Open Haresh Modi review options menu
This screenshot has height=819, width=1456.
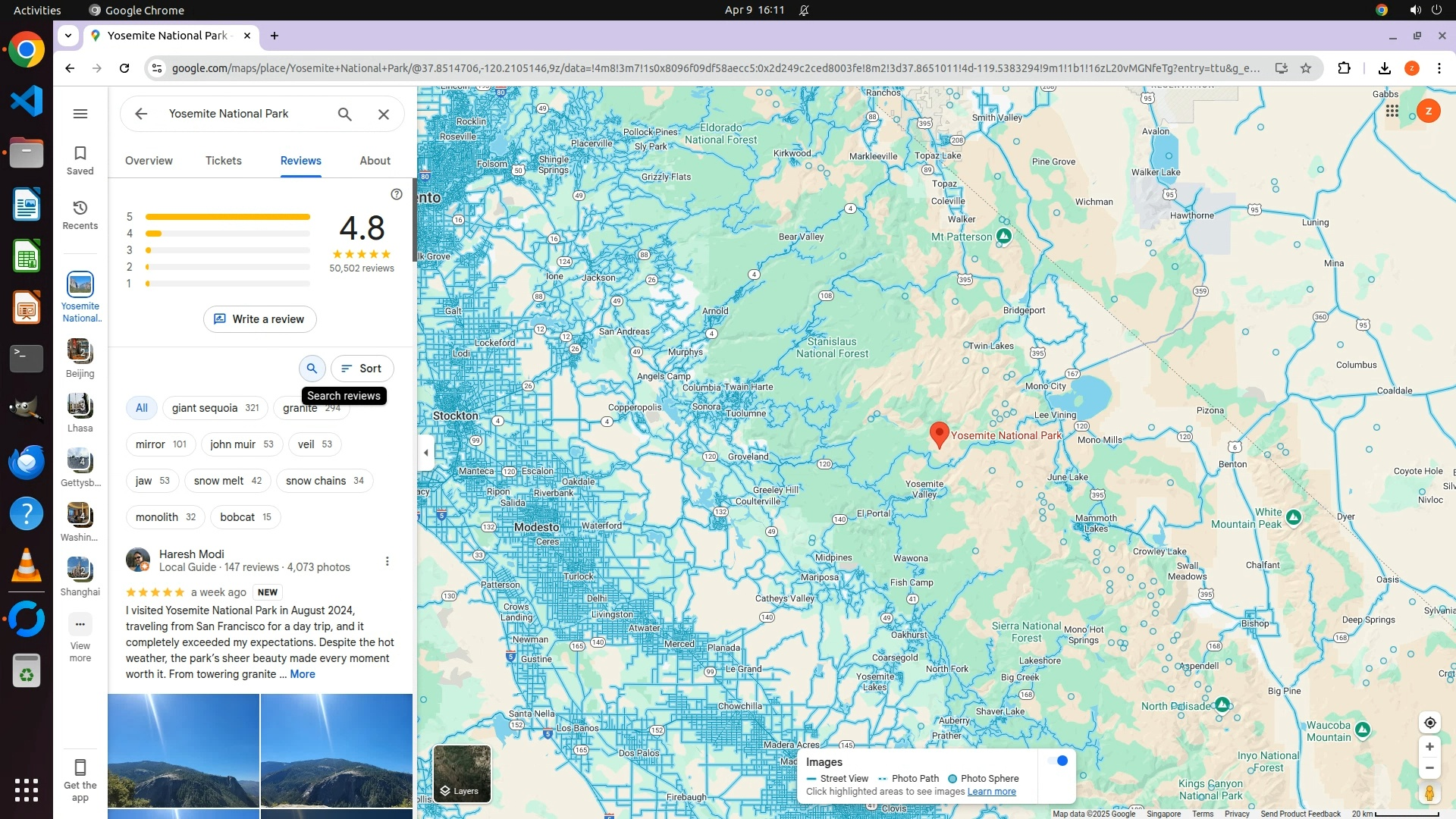click(388, 561)
